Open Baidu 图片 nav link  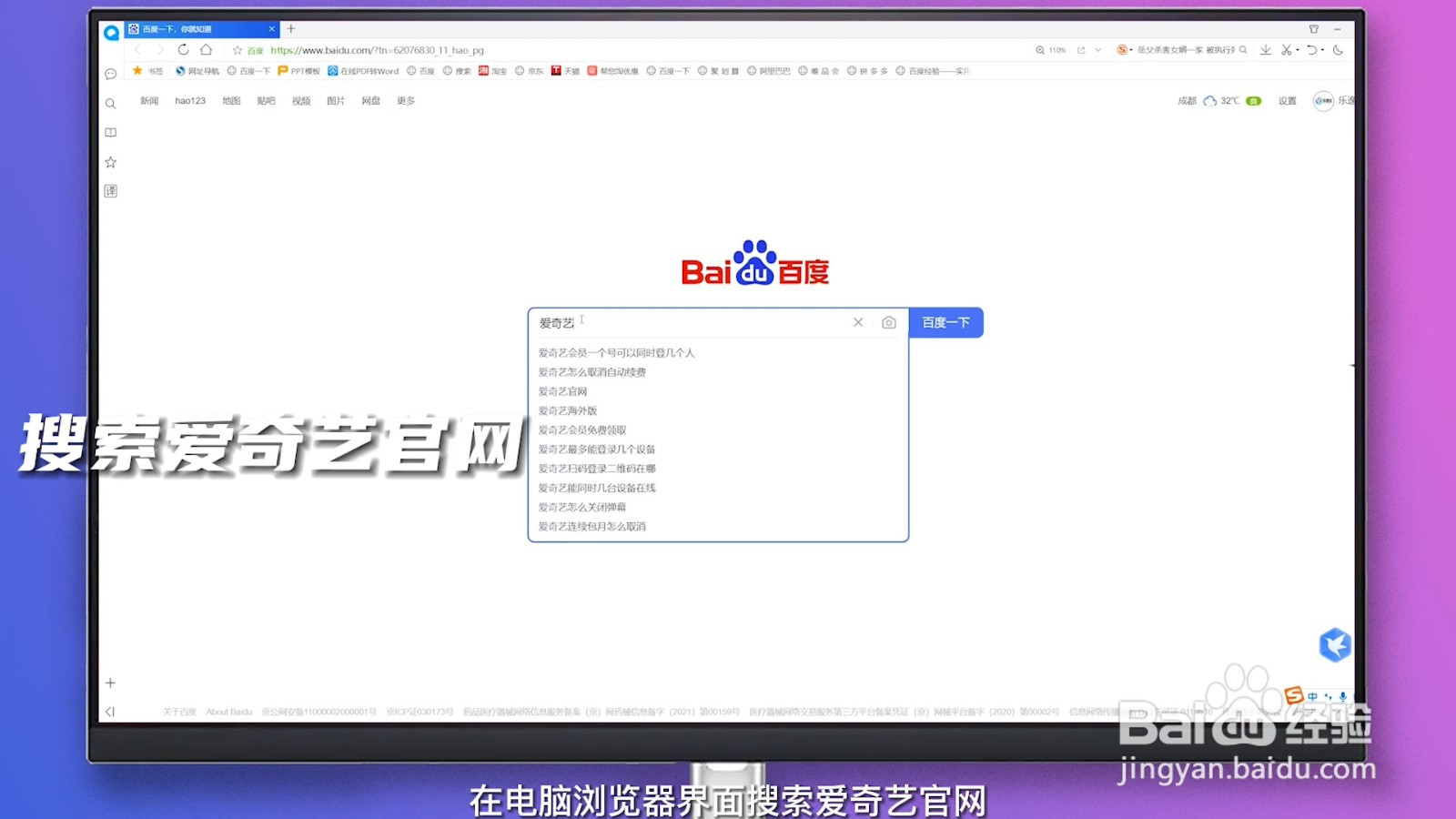coord(336,101)
